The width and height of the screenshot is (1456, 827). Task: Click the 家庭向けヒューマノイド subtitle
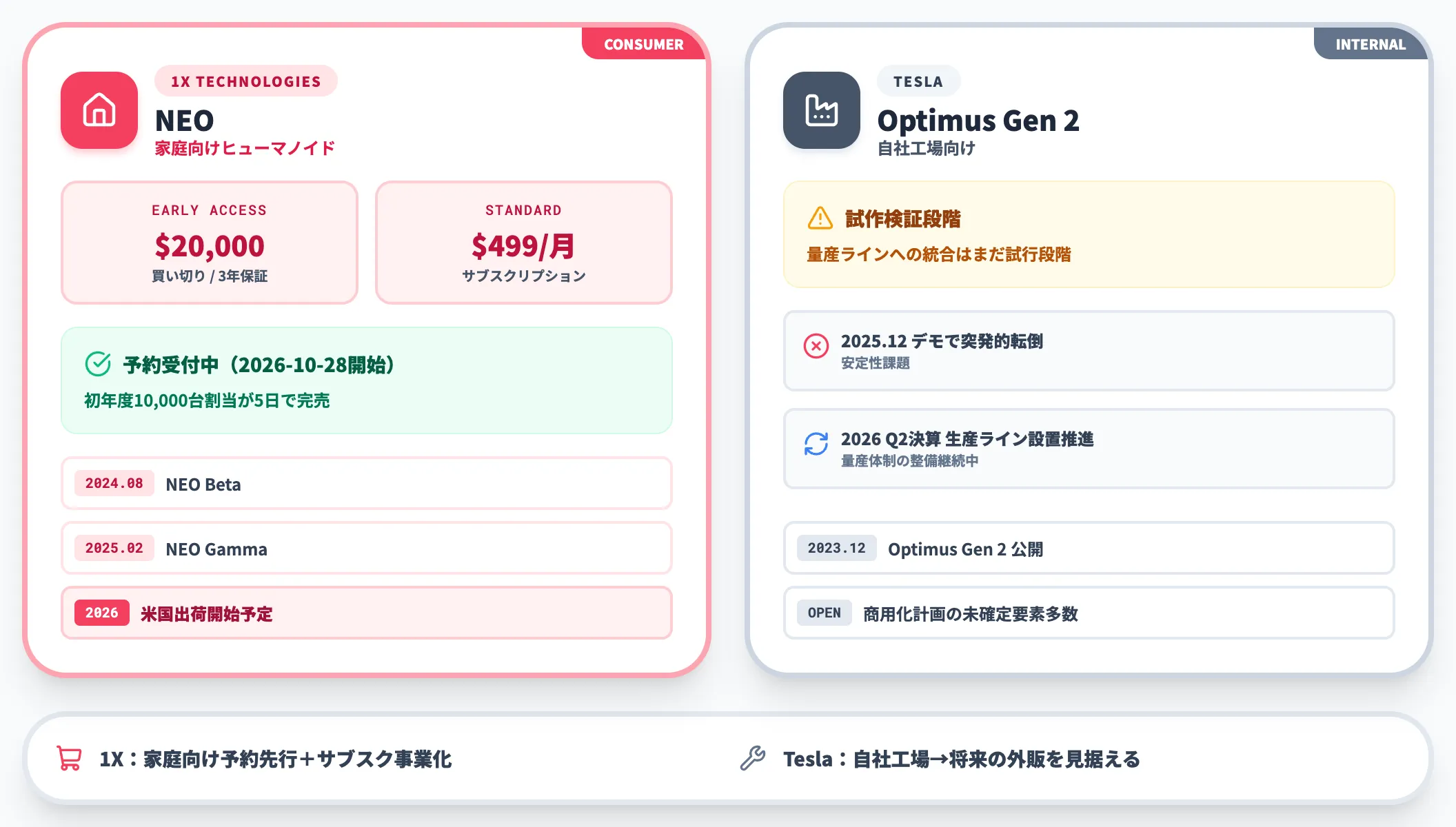tap(245, 148)
